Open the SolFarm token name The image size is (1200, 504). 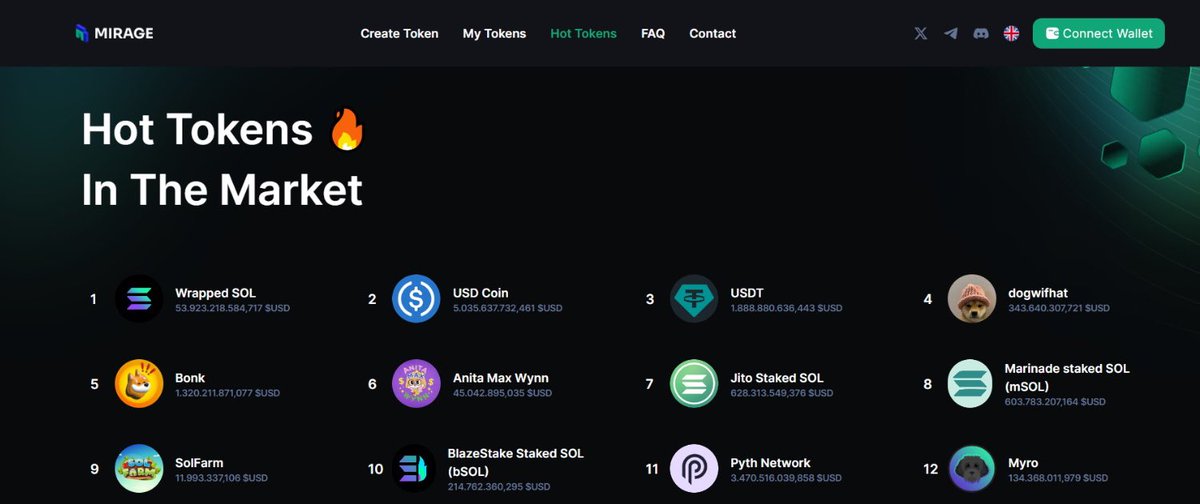coord(199,463)
